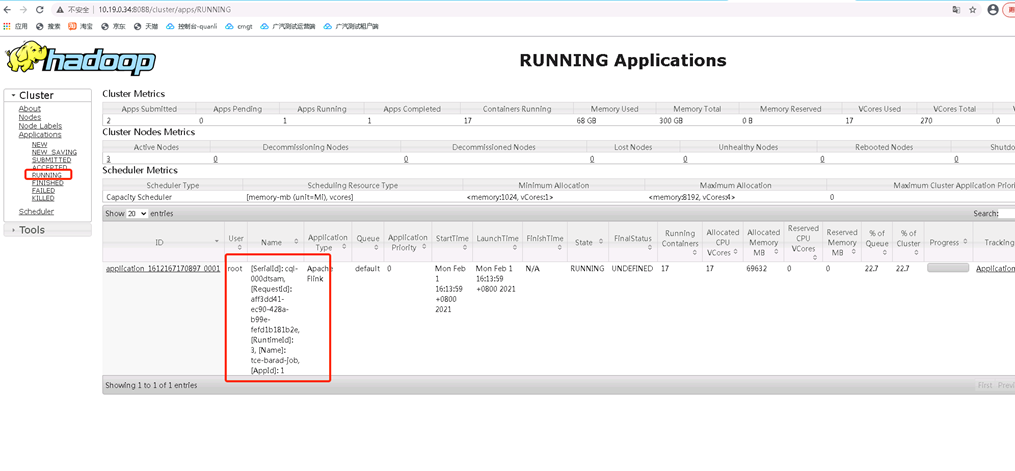Click the 69632 allocated memory value

coord(756,268)
